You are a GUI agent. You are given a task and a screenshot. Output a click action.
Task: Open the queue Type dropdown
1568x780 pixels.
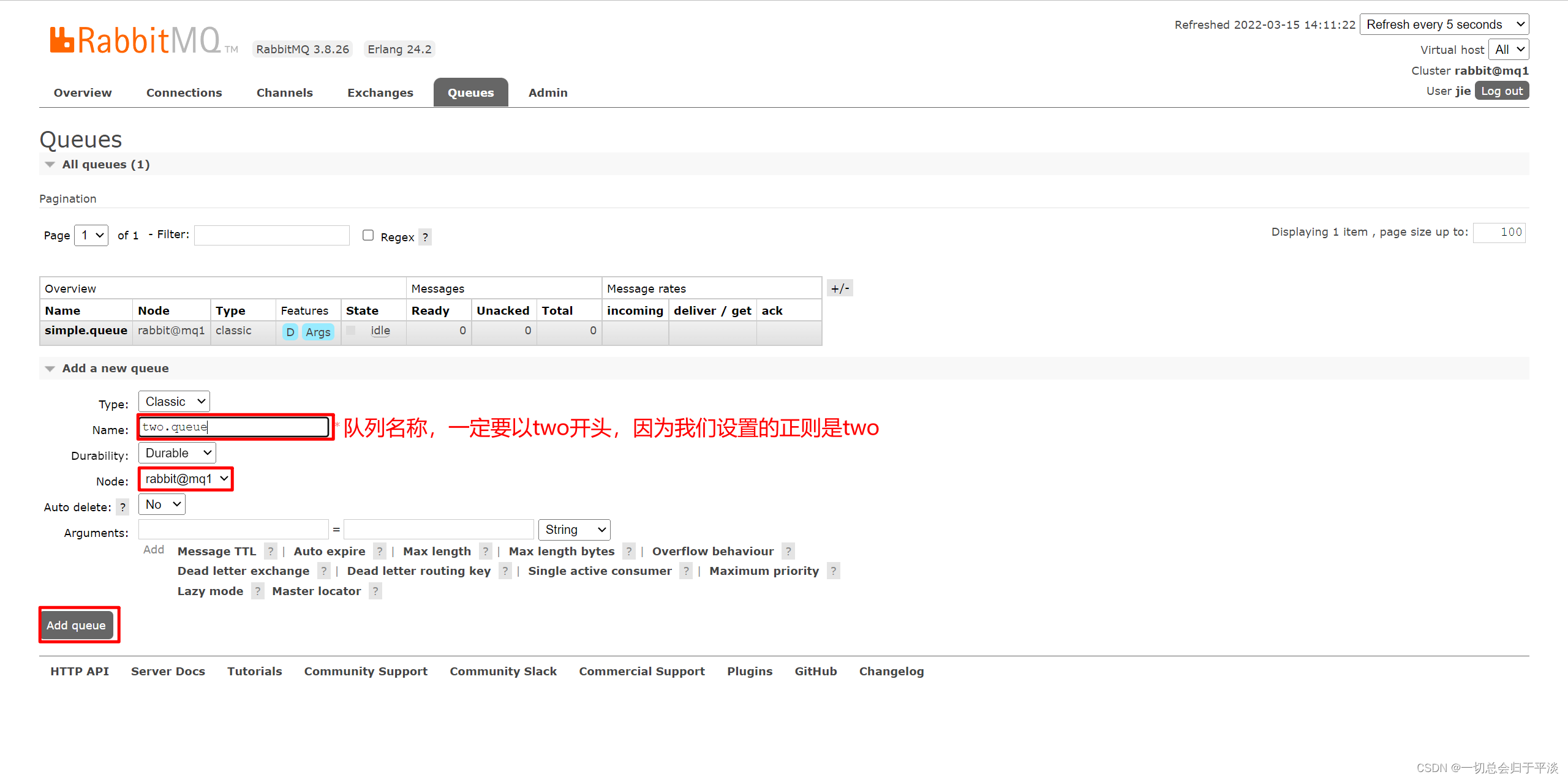[x=174, y=402]
